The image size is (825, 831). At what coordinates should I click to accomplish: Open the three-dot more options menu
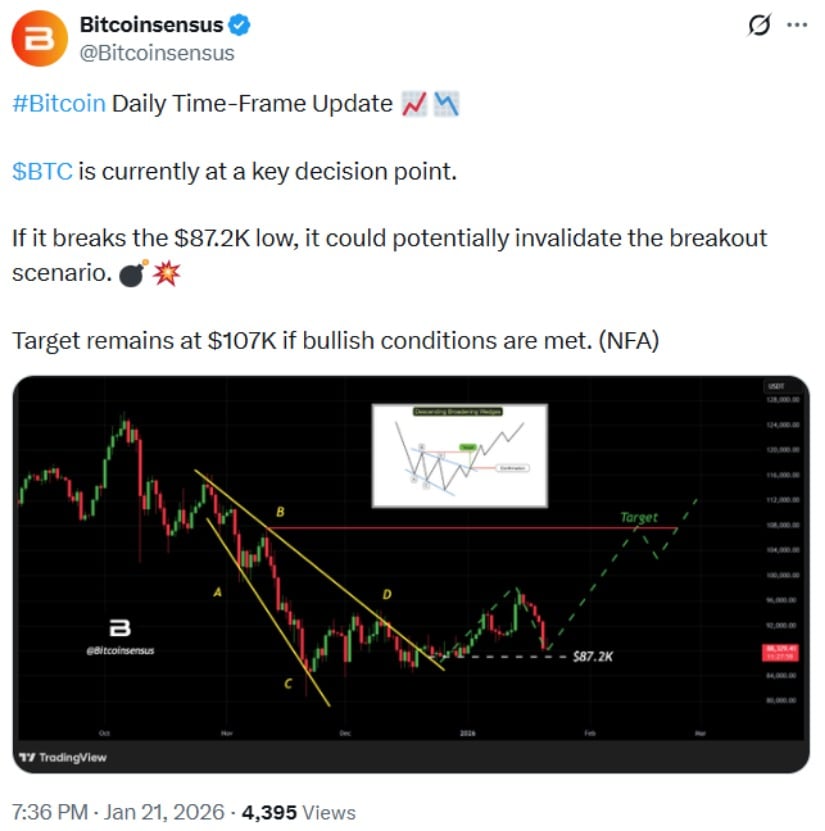pos(797,26)
